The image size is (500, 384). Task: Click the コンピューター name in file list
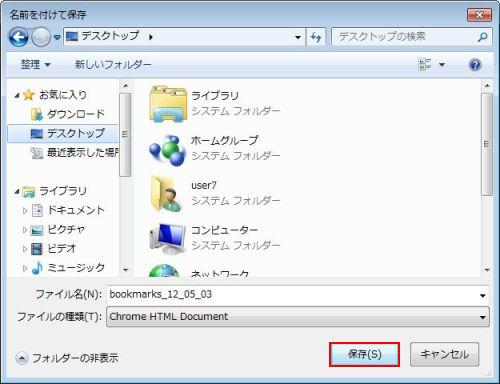coord(224,230)
